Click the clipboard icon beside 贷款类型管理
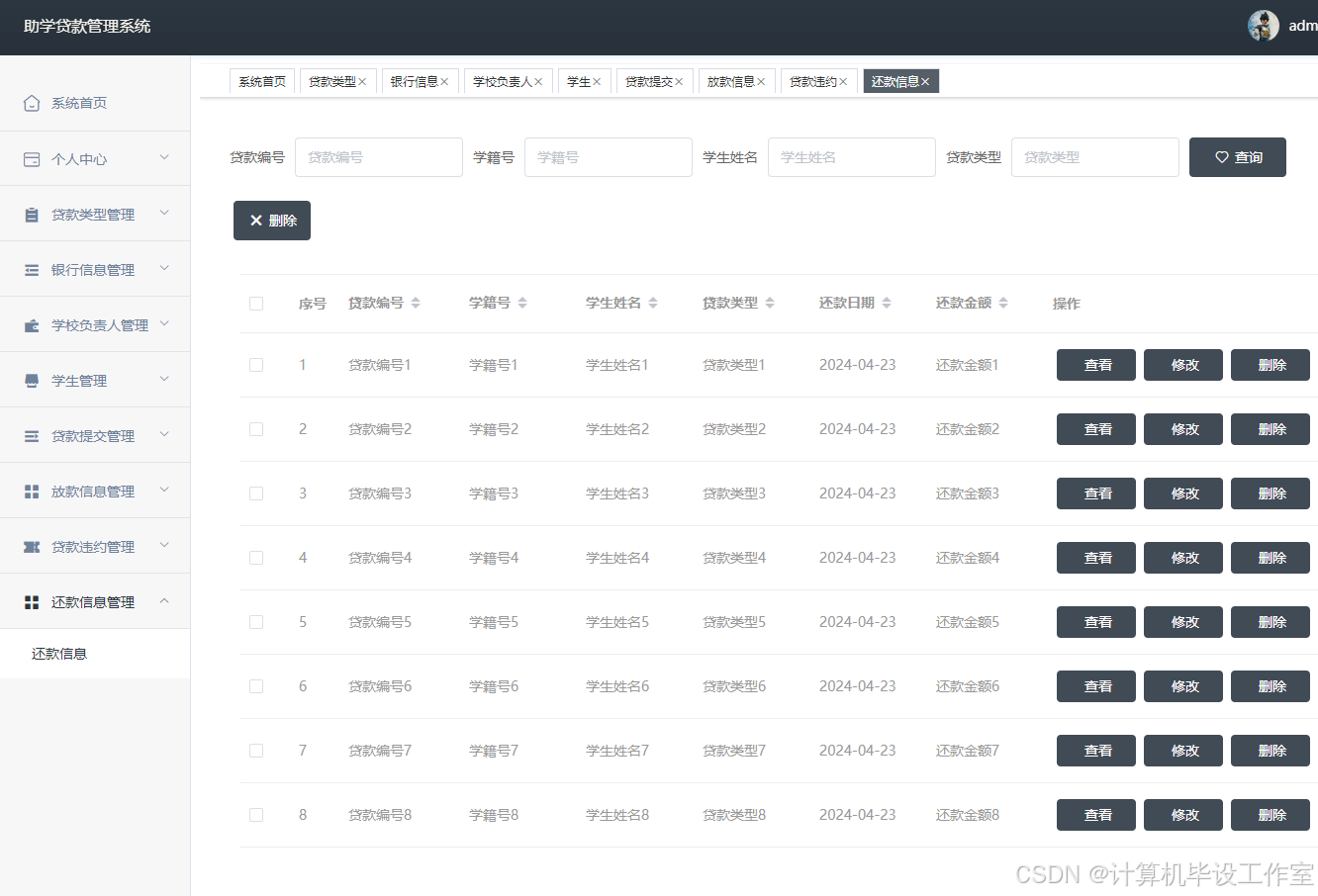This screenshot has height=896, width=1318. coord(32,215)
